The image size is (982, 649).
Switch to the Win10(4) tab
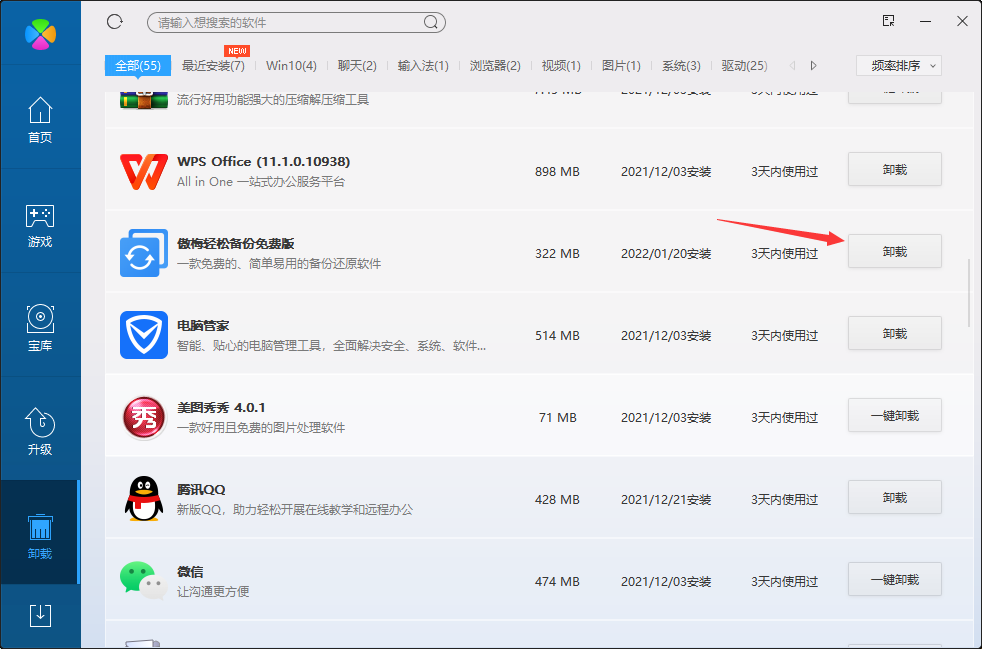291,66
